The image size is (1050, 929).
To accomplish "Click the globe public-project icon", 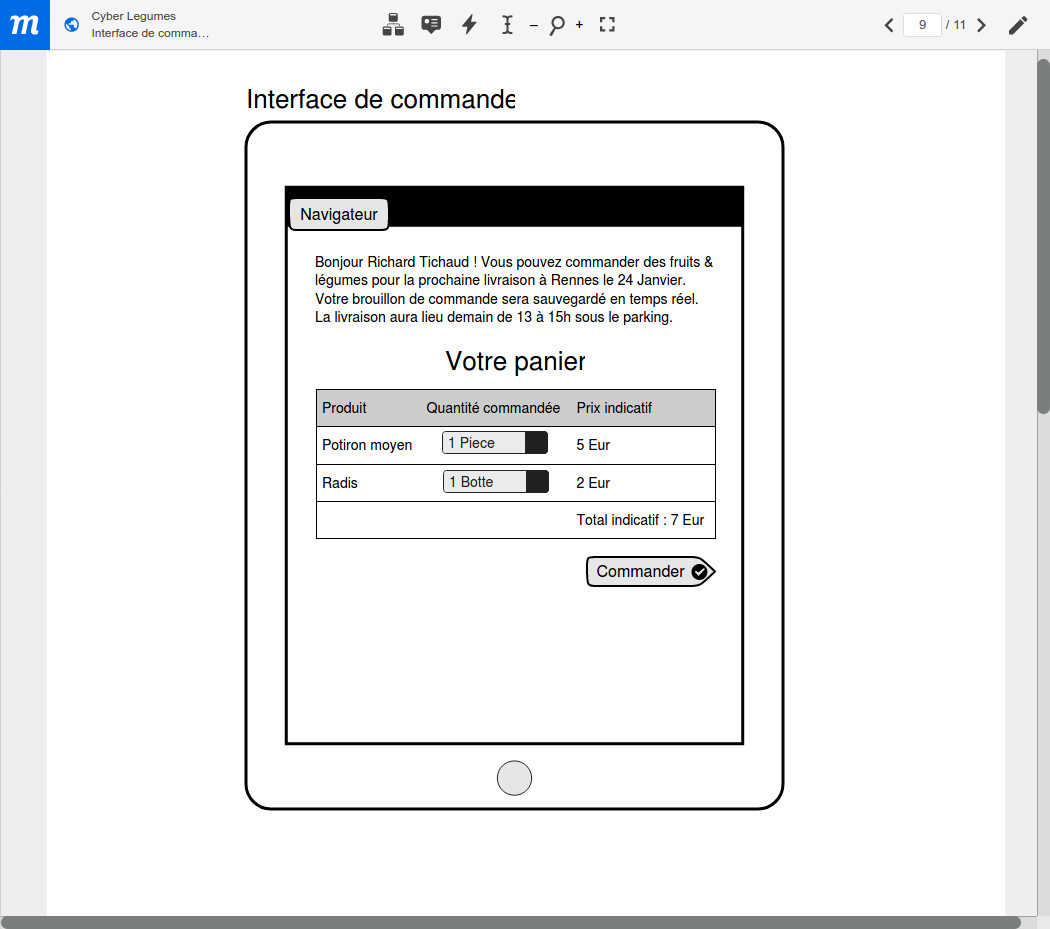I will pos(71,25).
